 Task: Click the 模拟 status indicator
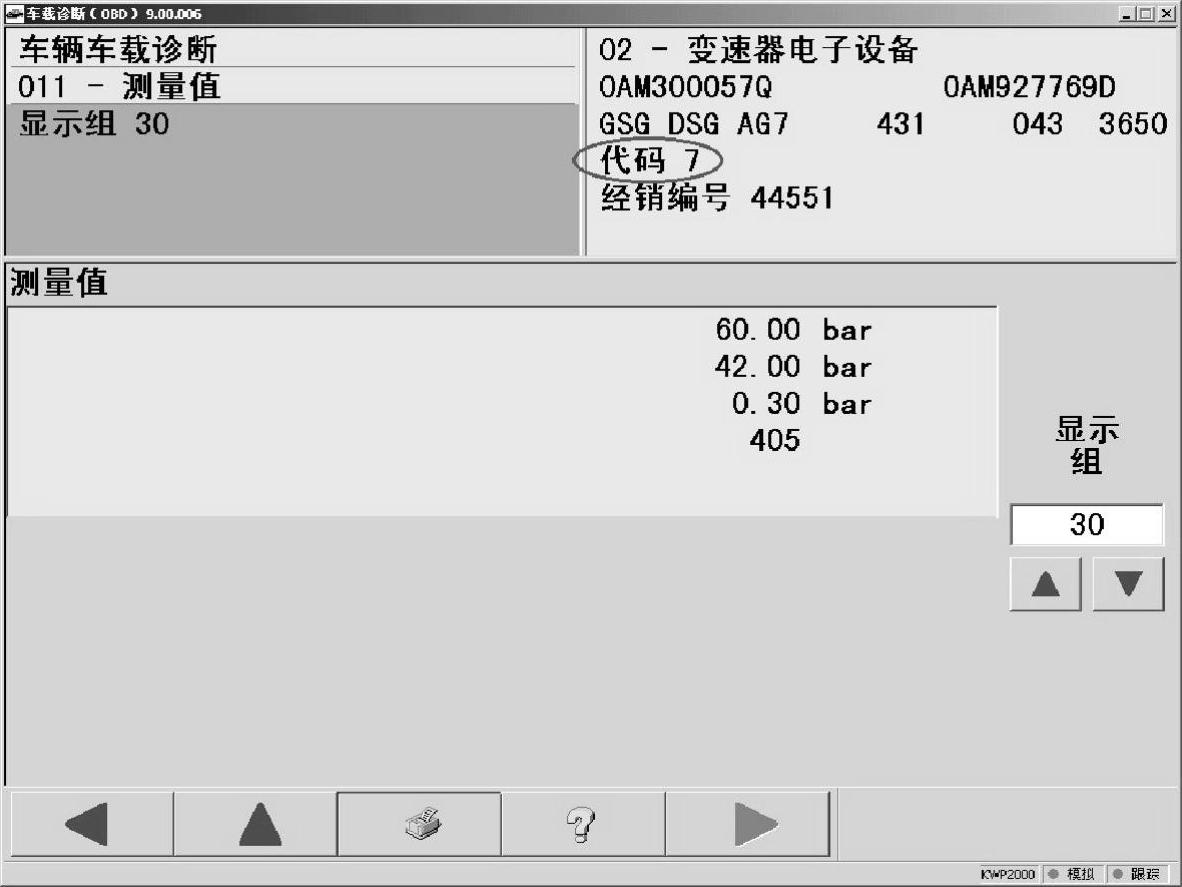pyautogui.click(x=1072, y=874)
